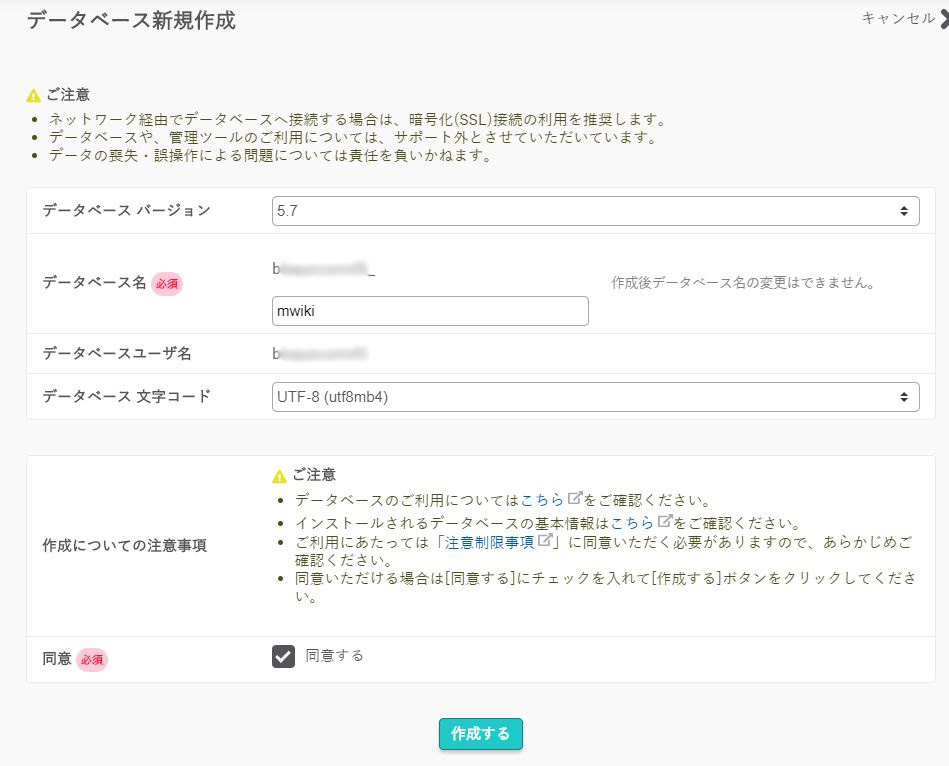Screen dimensions: 949x766
Task: Open the こちら link for データベースの基本情報
Action: click(632, 523)
